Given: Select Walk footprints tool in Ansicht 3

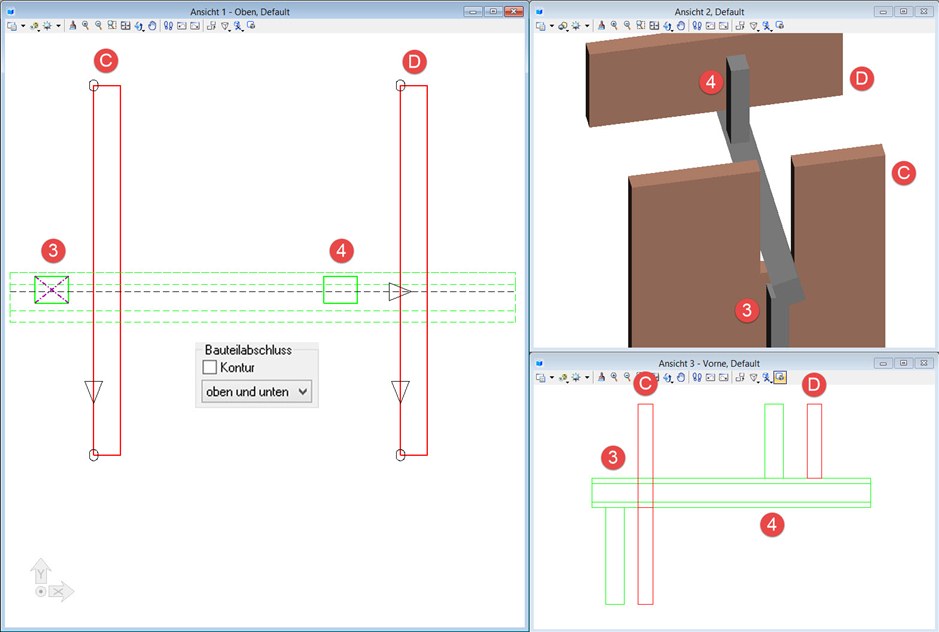Looking at the screenshot, I should pos(697,377).
